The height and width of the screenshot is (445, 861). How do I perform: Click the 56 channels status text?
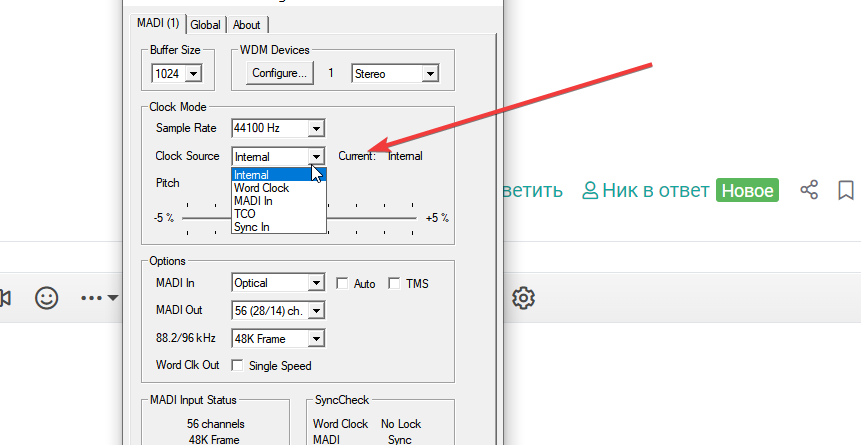tap(216, 424)
